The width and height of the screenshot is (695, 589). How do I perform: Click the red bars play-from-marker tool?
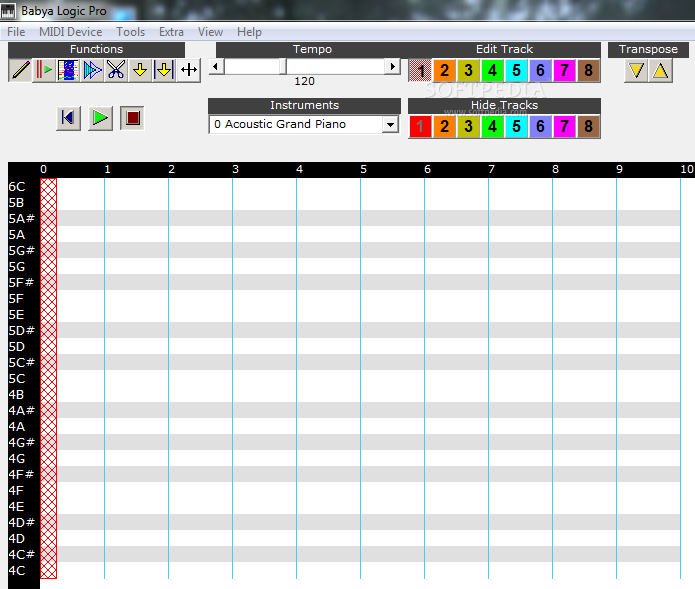(44, 70)
